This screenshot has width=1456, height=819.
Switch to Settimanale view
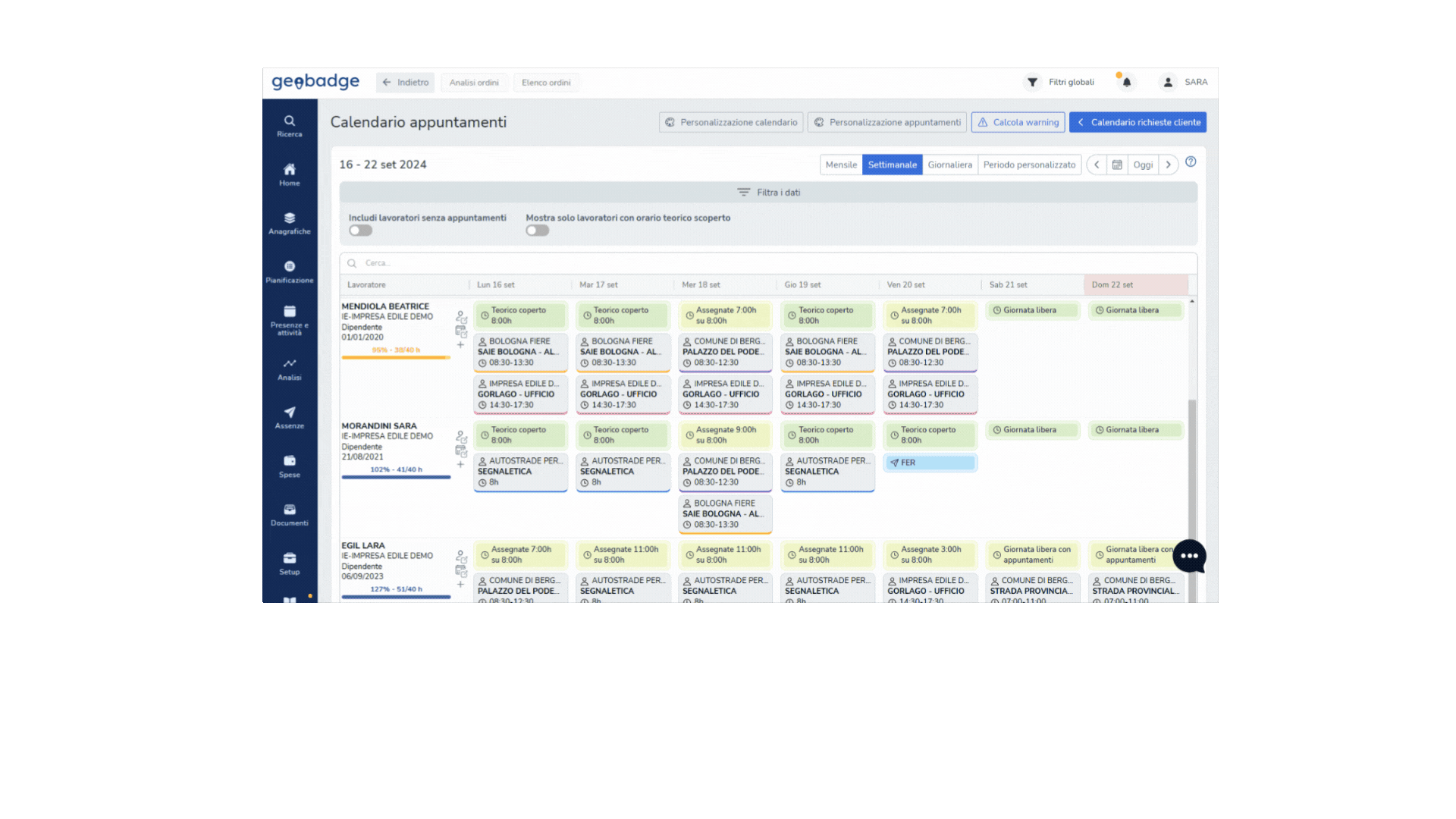892,165
